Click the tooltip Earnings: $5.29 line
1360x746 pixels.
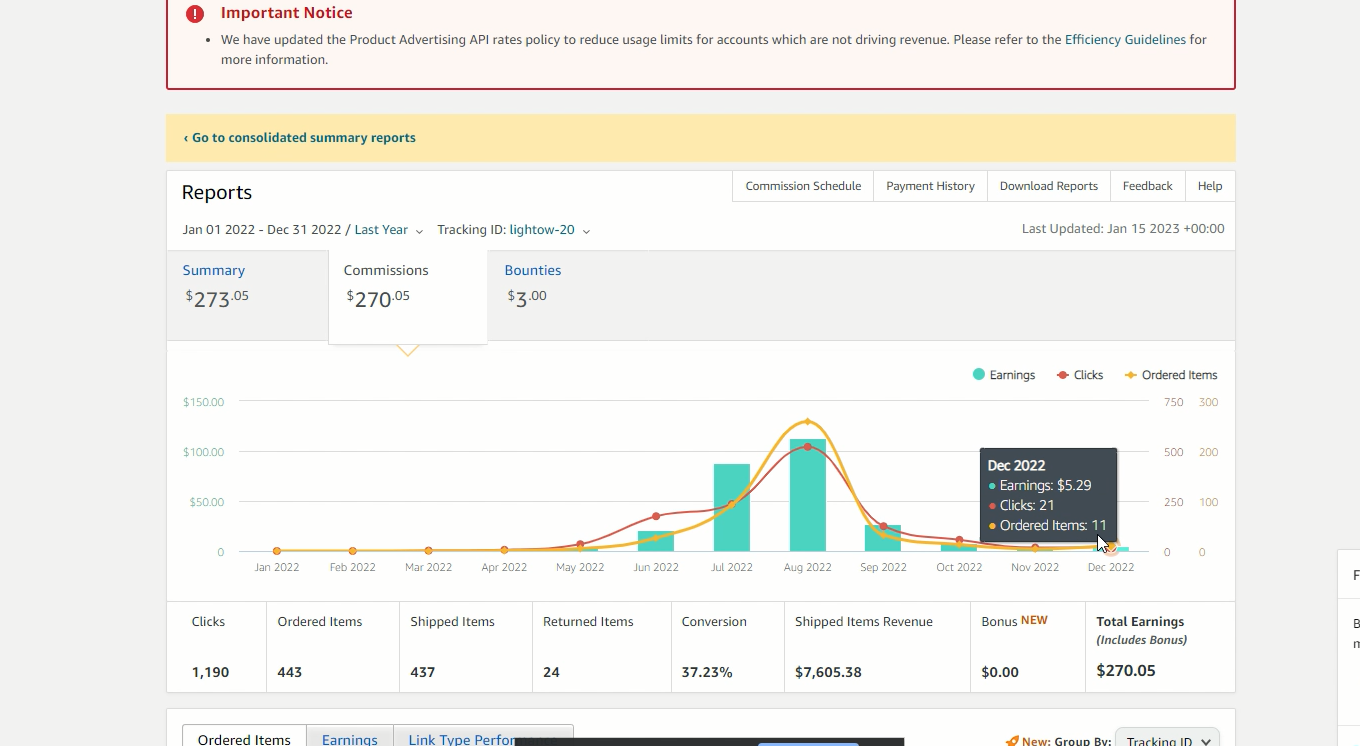coord(1040,485)
